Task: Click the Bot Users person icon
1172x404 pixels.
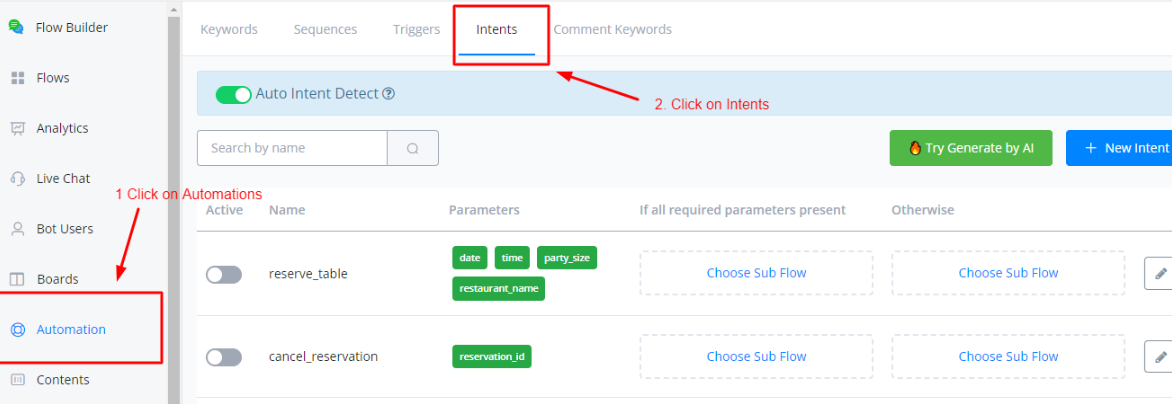Action: 17,229
